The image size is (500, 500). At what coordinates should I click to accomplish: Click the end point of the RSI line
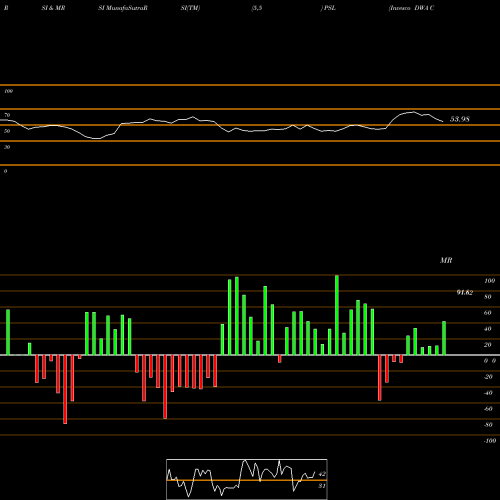click(x=443, y=122)
